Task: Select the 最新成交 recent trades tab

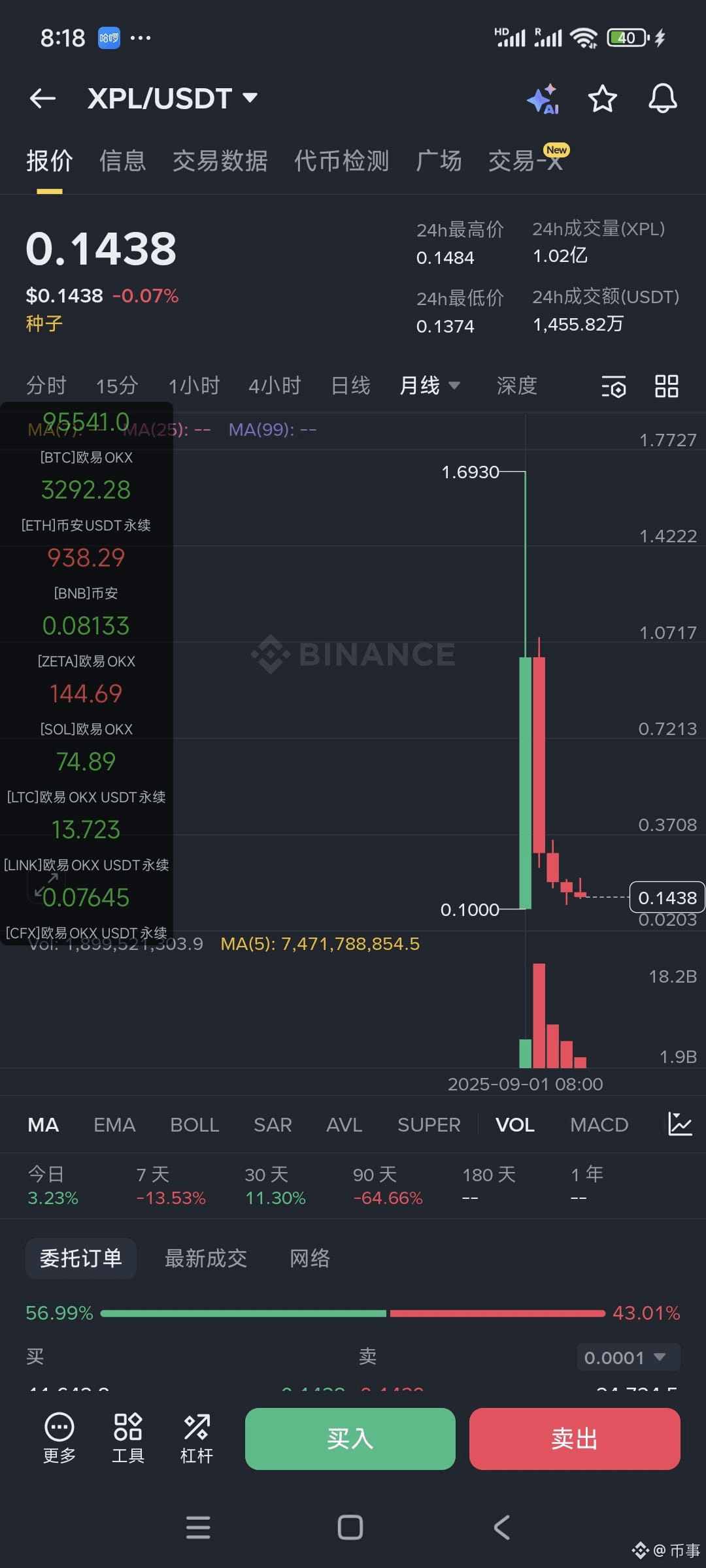Action: 206,1258
